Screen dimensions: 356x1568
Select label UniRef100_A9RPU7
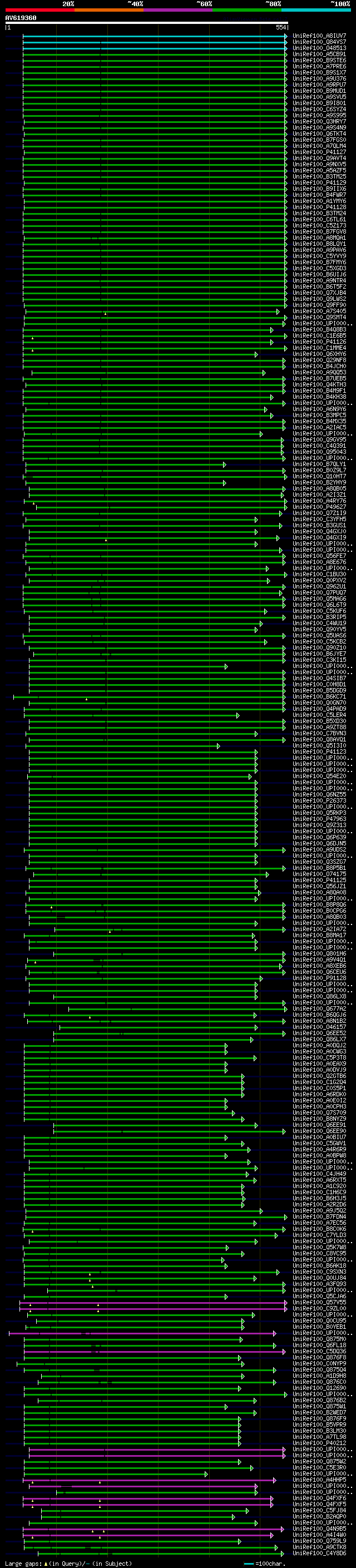(319, 85)
